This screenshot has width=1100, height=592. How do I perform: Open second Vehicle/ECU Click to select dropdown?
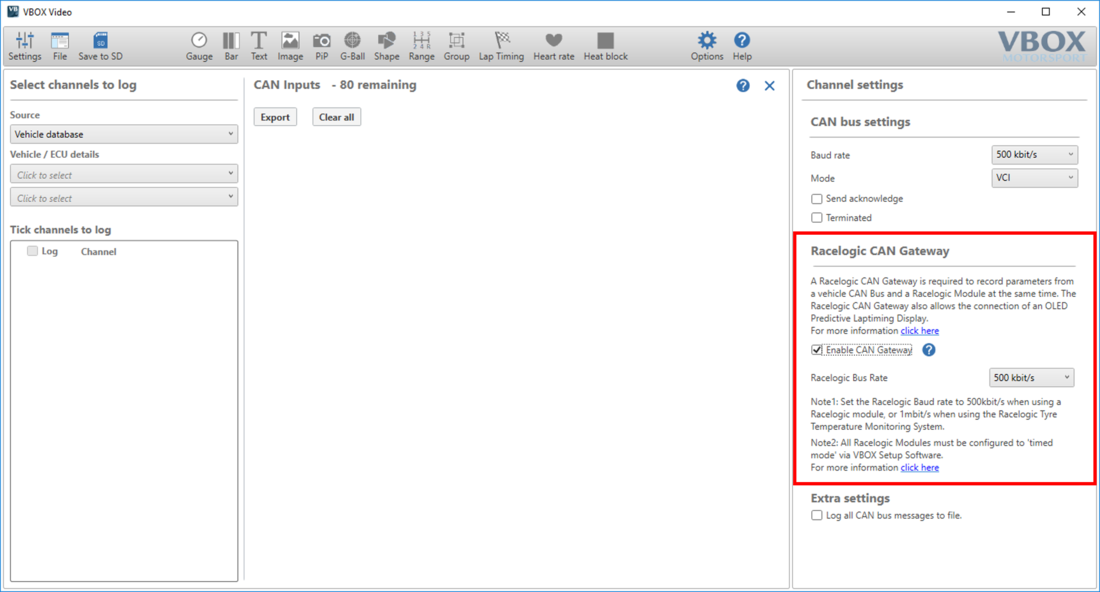[123, 197]
